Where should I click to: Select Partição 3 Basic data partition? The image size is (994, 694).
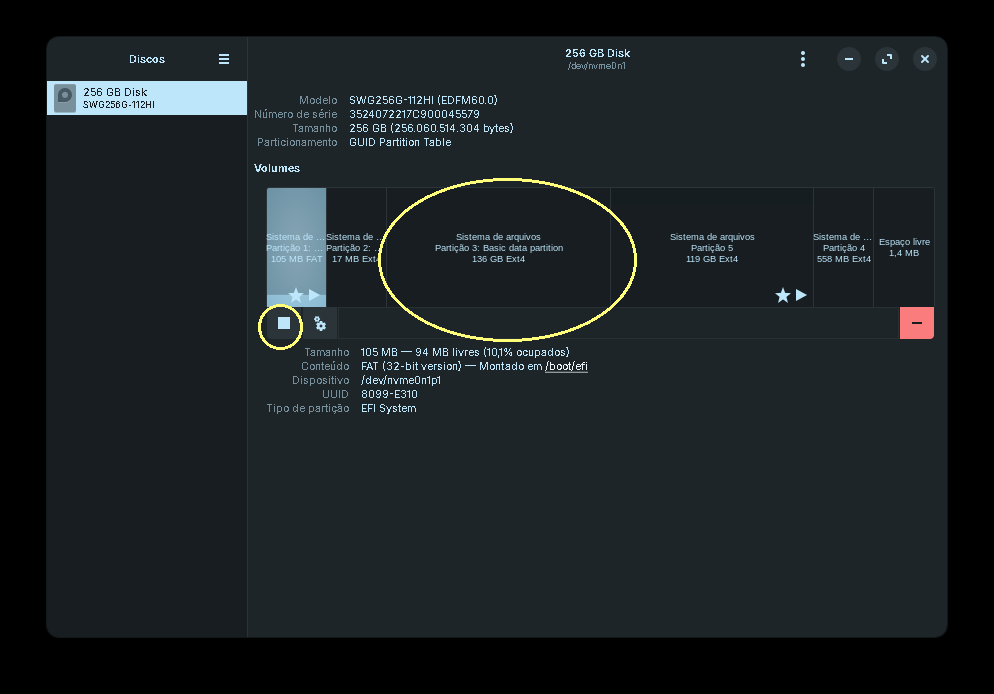pos(498,248)
